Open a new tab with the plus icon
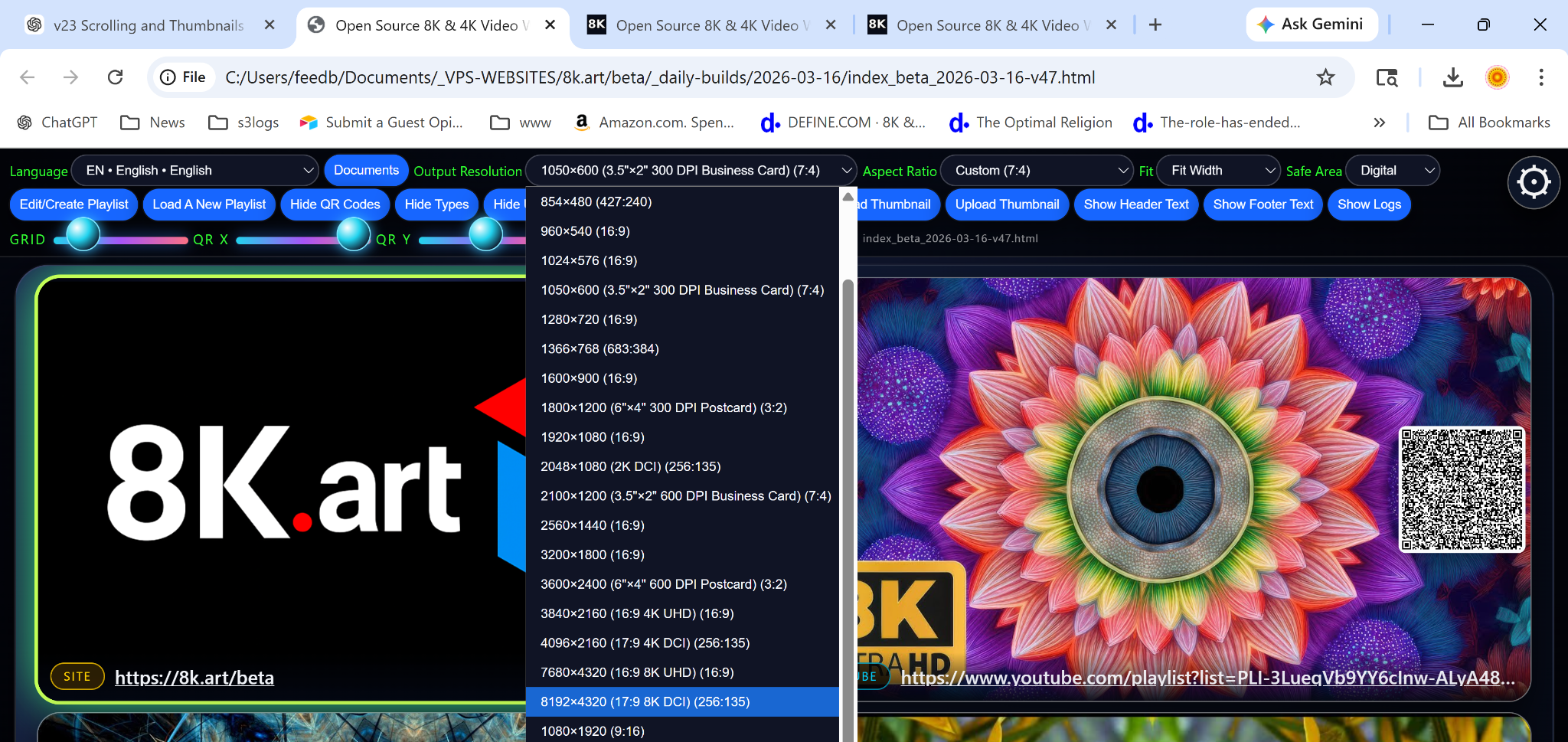 [x=1155, y=25]
